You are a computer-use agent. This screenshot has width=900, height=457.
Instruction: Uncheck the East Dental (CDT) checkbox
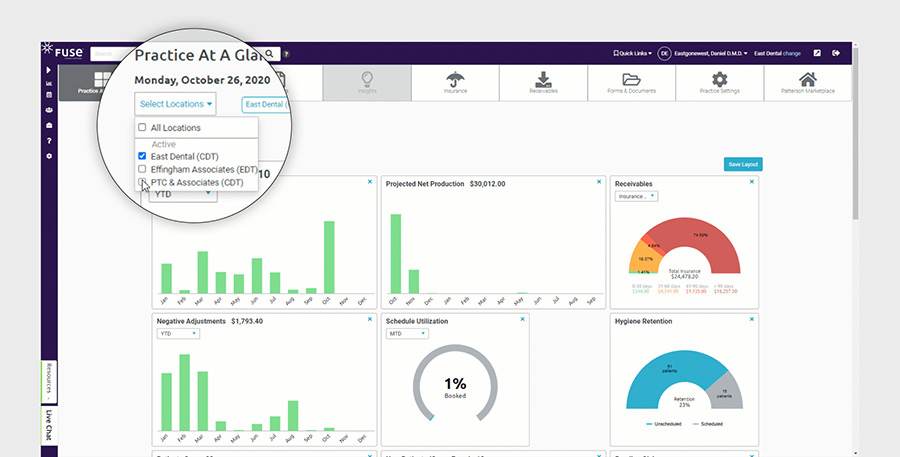(142, 156)
